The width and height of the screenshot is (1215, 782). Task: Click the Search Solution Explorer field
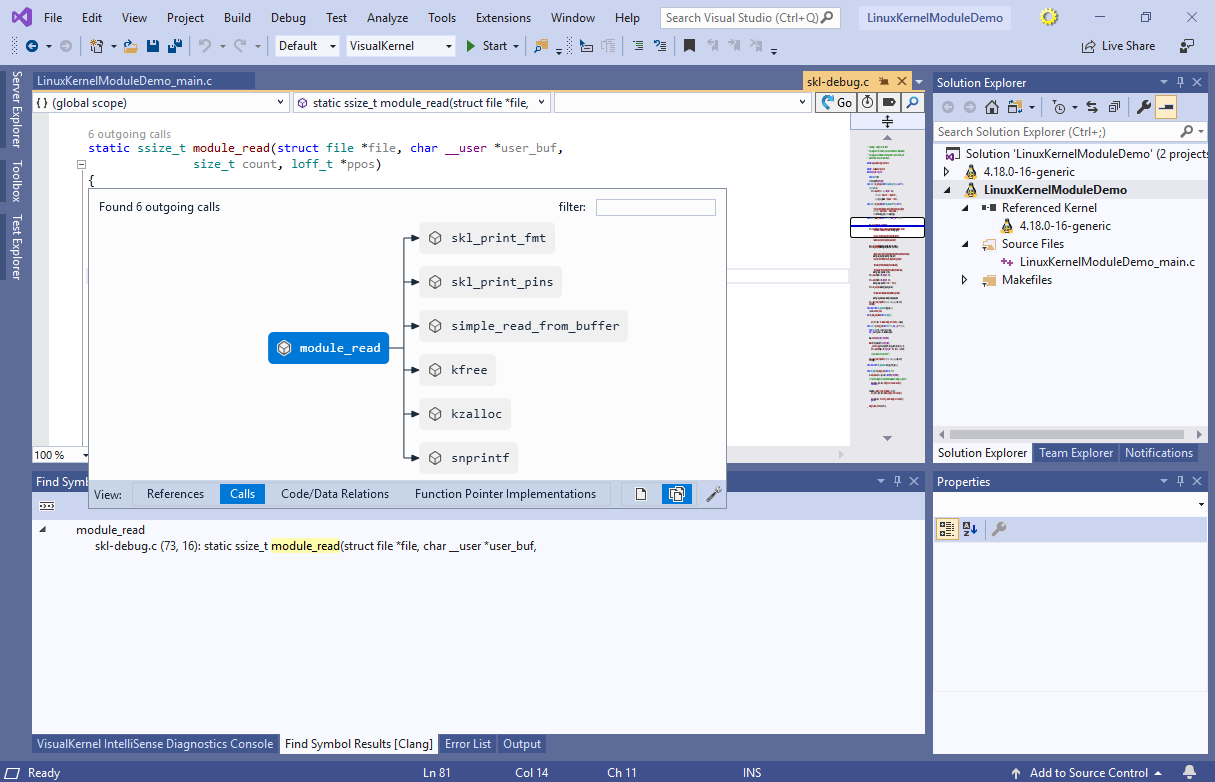[1070, 131]
